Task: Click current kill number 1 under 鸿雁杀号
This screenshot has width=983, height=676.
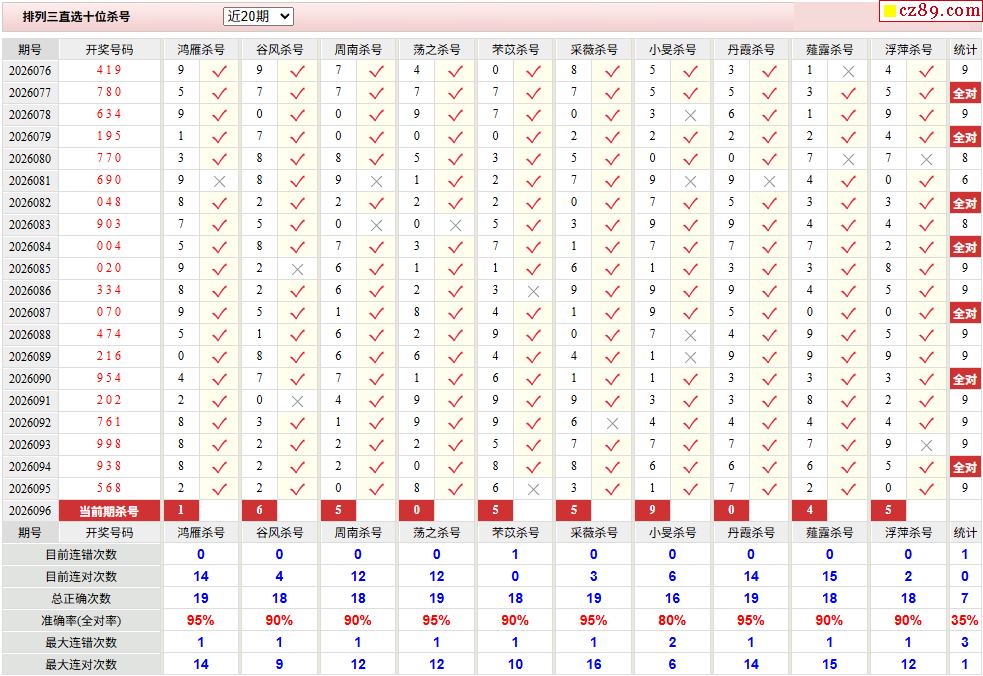Action: point(181,510)
